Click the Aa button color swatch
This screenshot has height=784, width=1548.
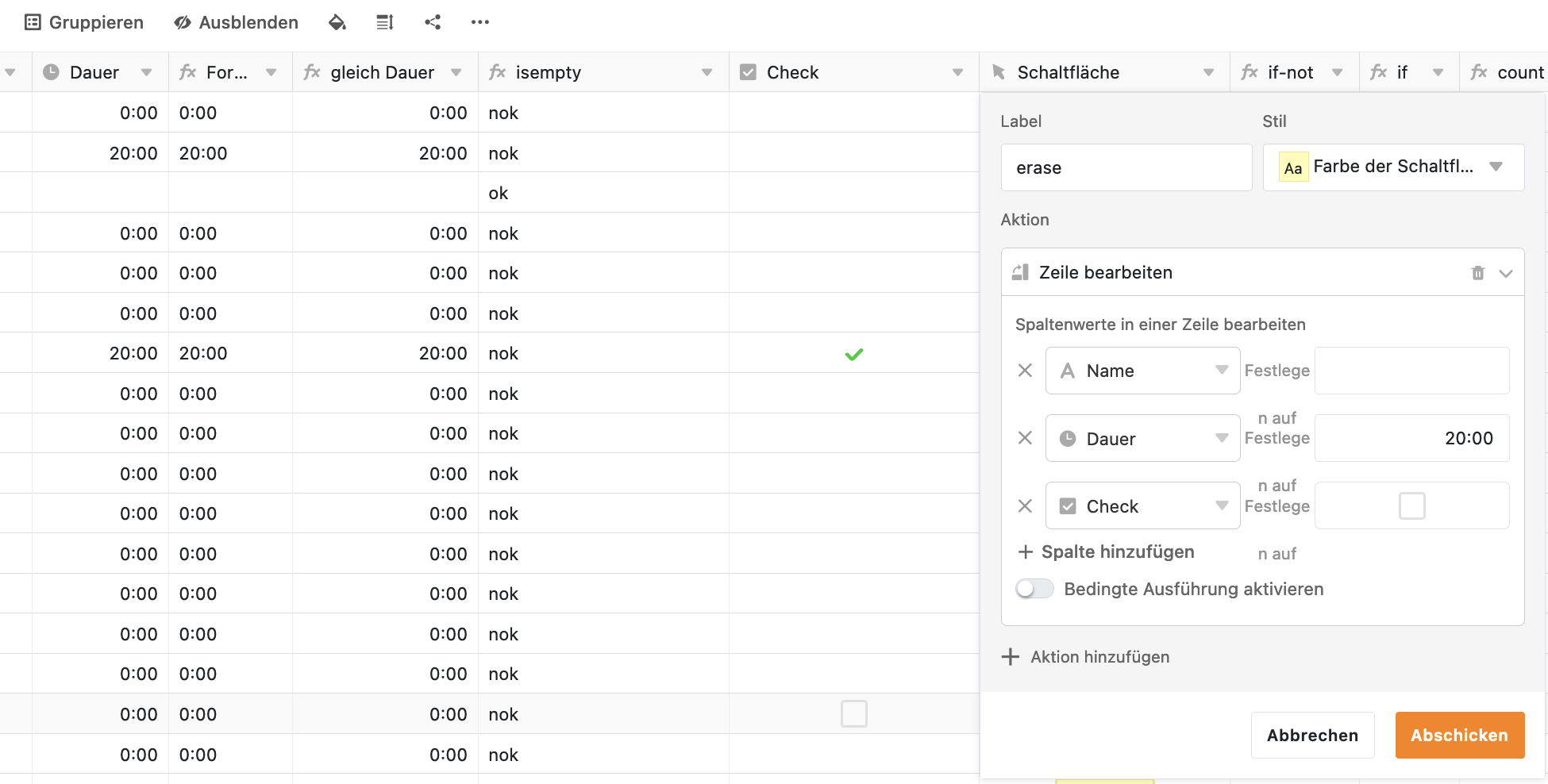click(1293, 167)
